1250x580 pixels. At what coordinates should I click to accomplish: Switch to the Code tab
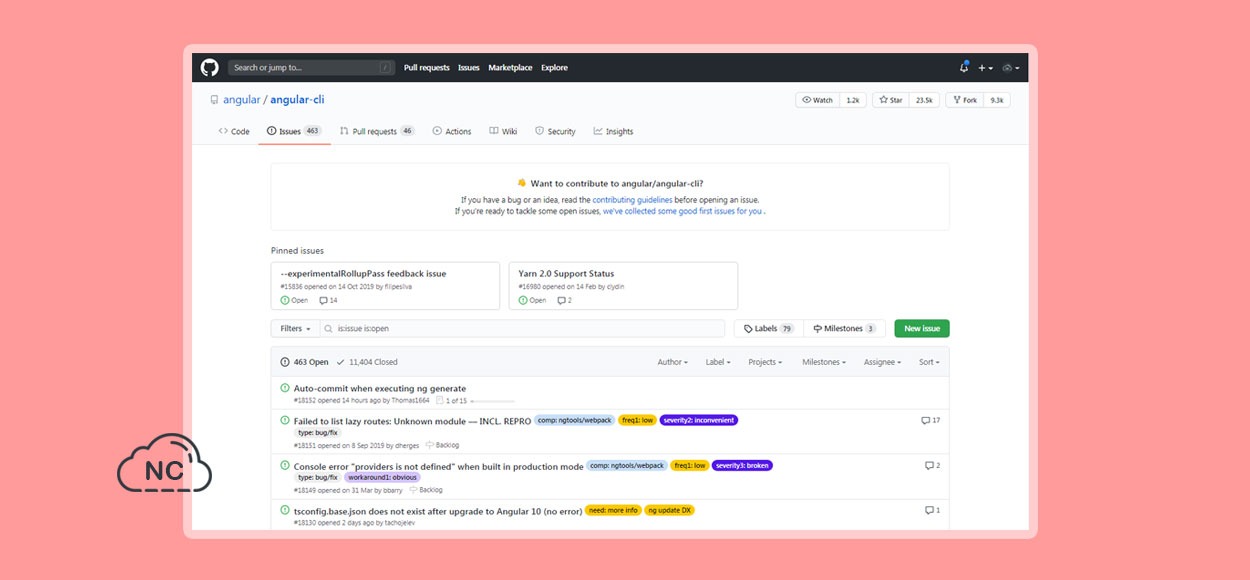tap(234, 132)
